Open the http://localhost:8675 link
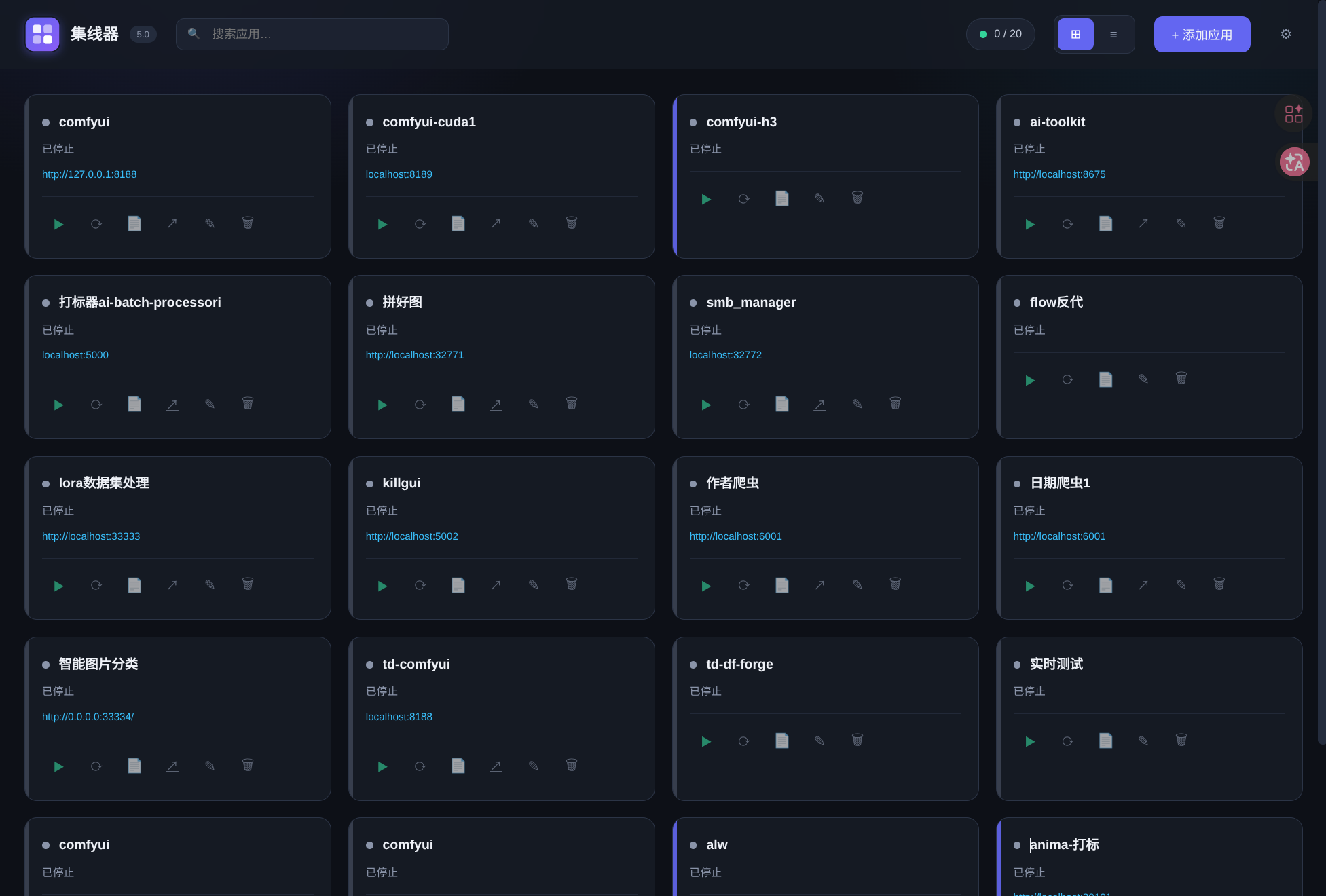Image resolution: width=1326 pixels, height=896 pixels. 1059,174
